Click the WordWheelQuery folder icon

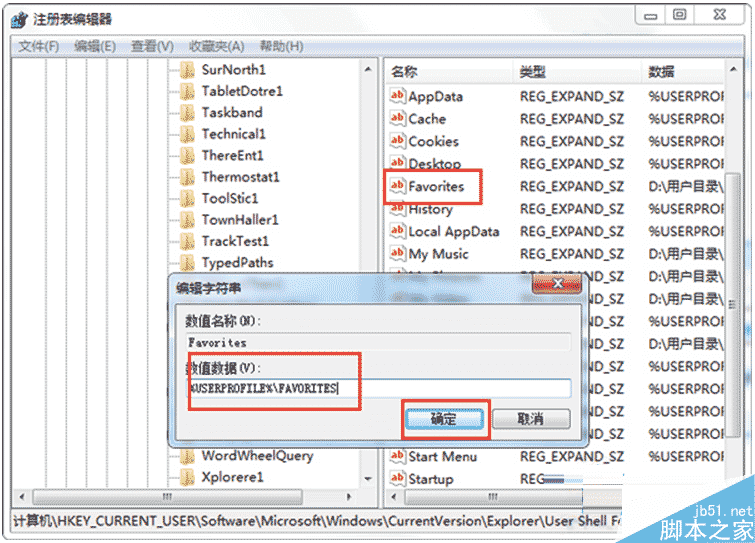click(x=187, y=456)
